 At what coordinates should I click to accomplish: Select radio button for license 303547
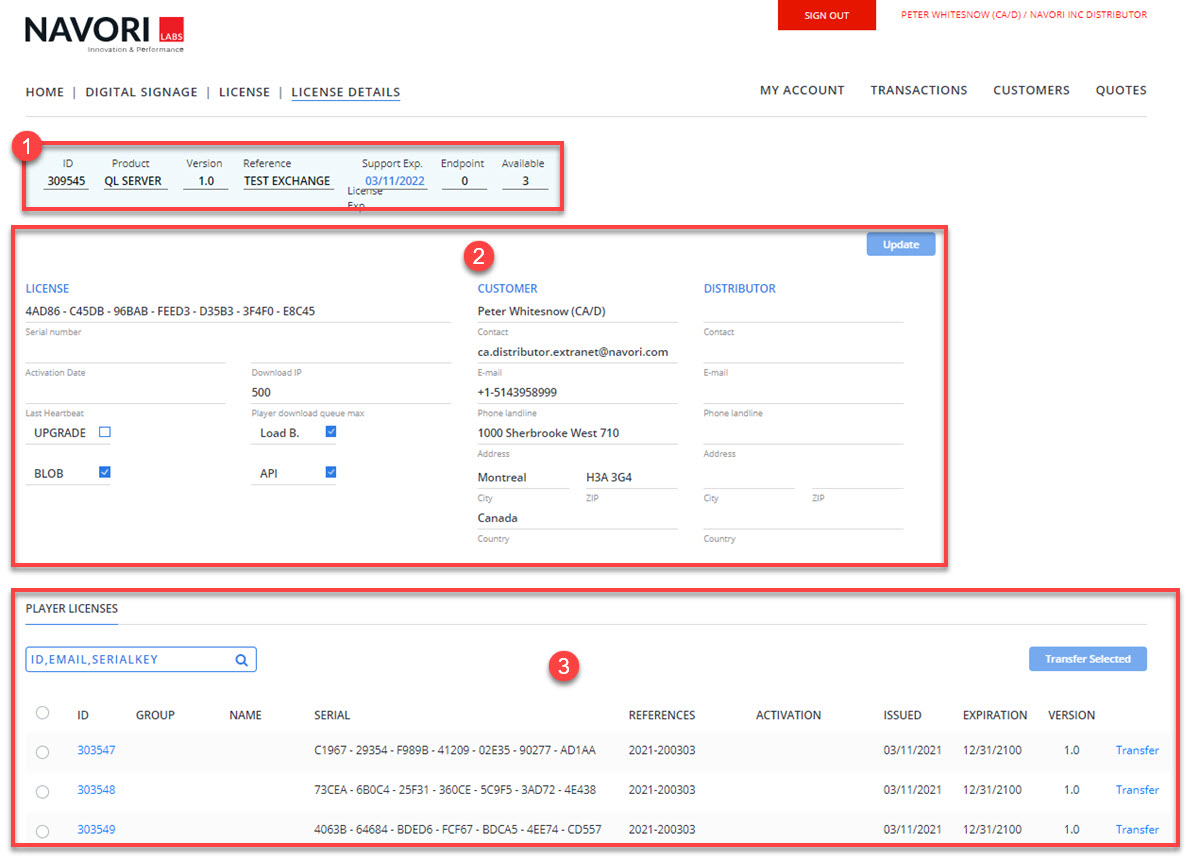coord(42,752)
